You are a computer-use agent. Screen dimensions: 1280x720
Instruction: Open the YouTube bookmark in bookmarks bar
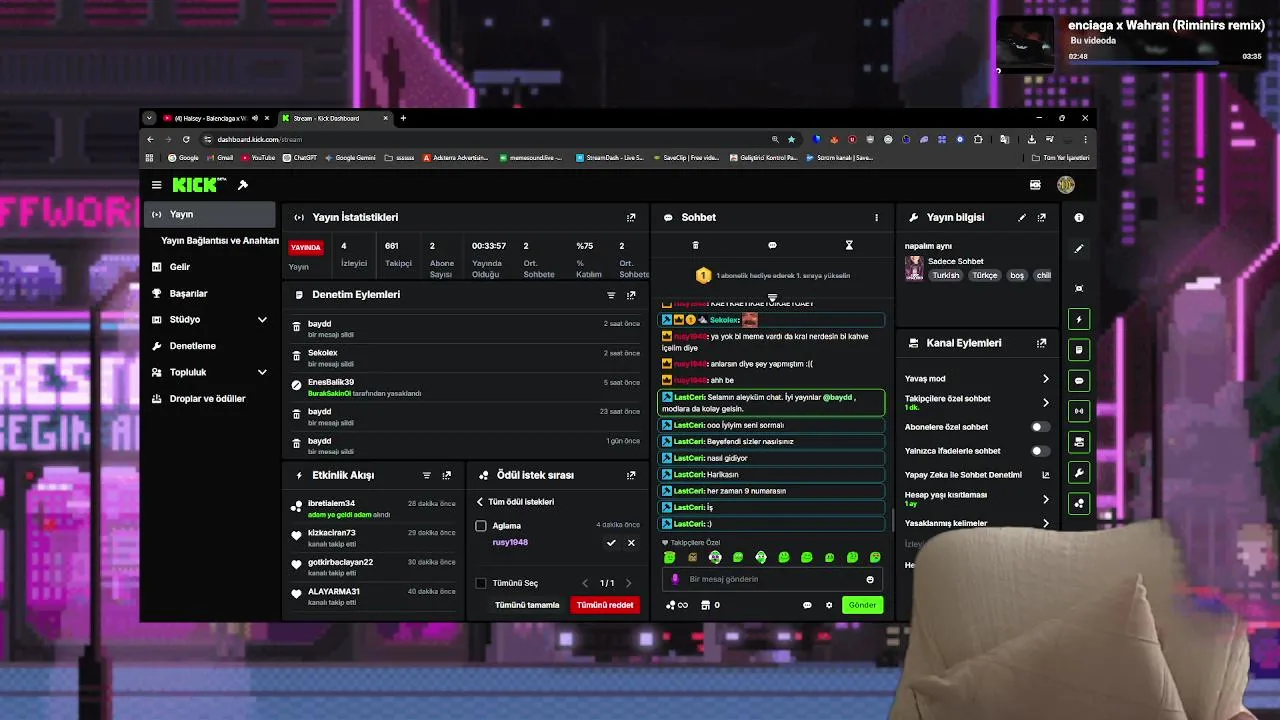[x=258, y=158]
